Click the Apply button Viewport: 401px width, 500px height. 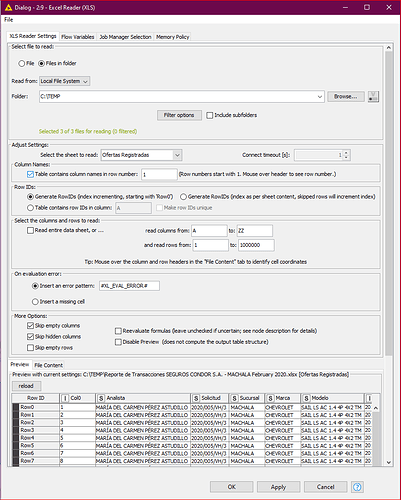[278, 487]
